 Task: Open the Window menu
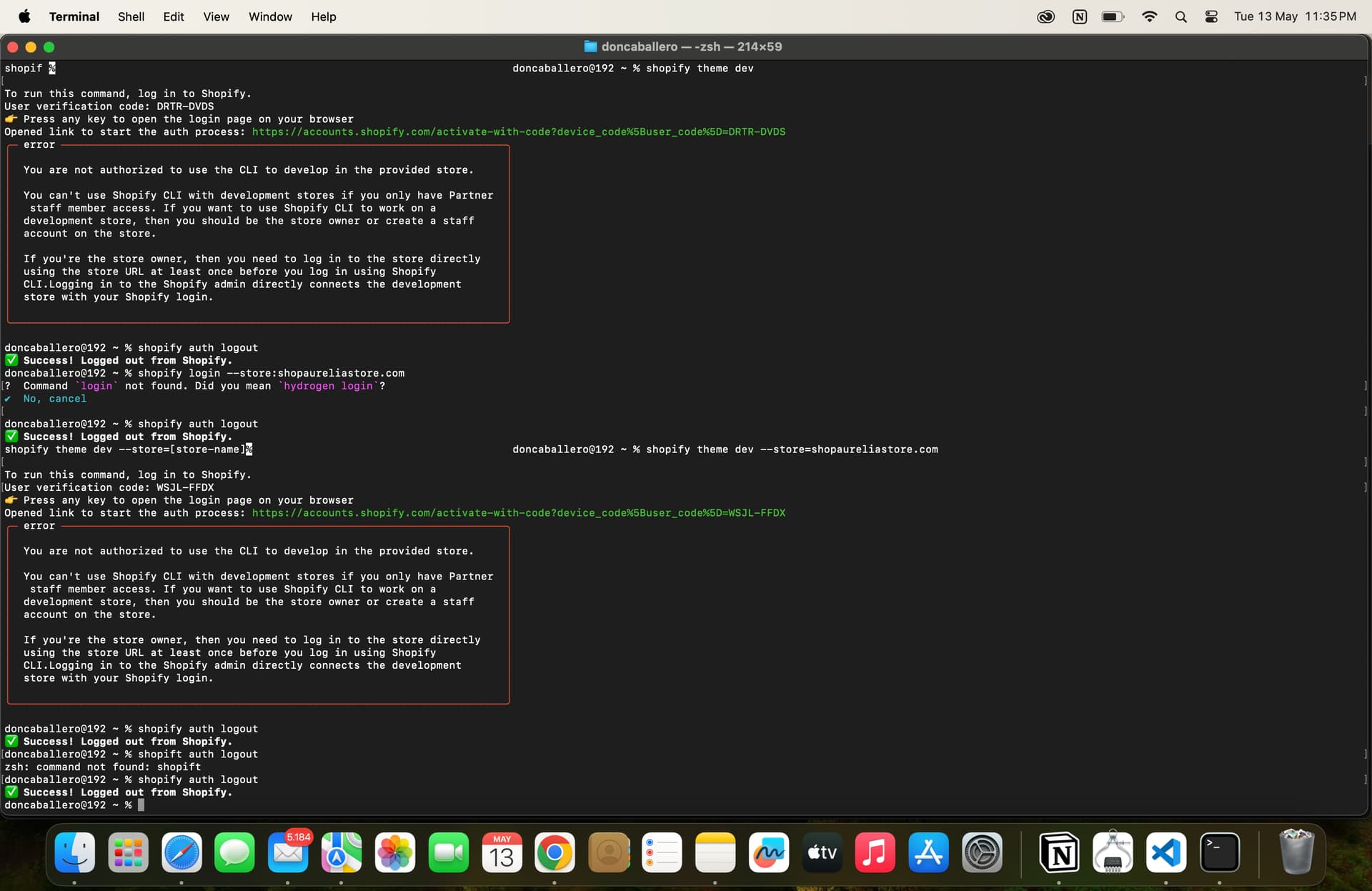point(270,16)
